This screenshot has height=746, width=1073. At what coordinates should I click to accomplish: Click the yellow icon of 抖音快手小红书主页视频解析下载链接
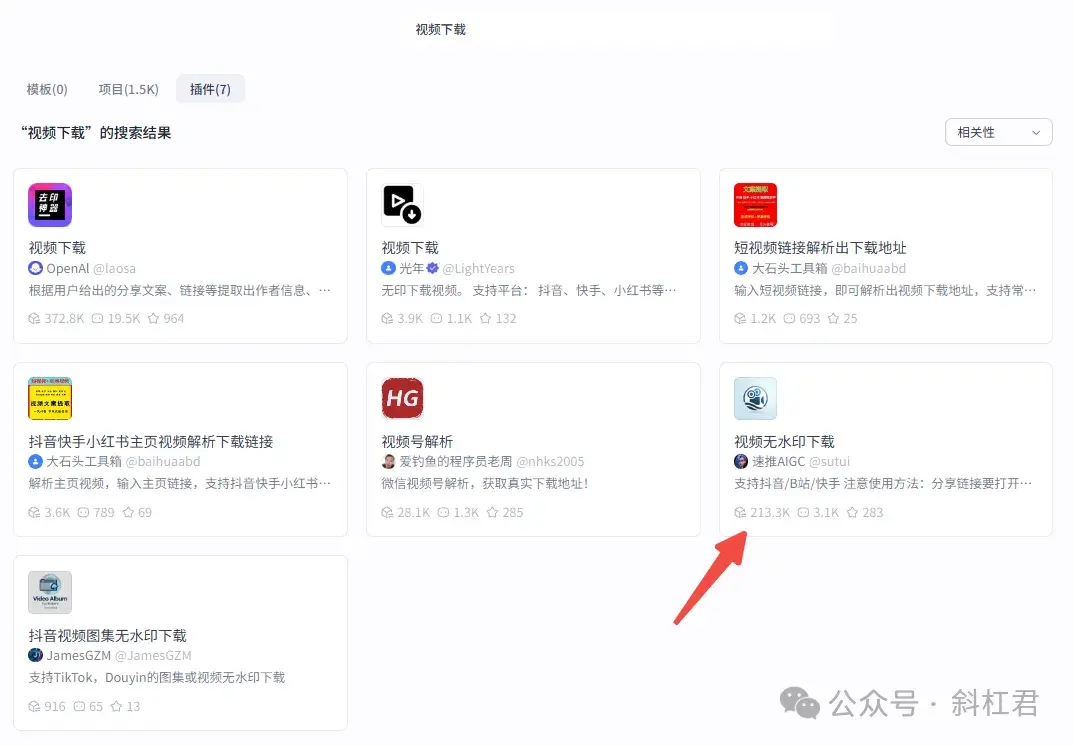[x=50, y=398]
